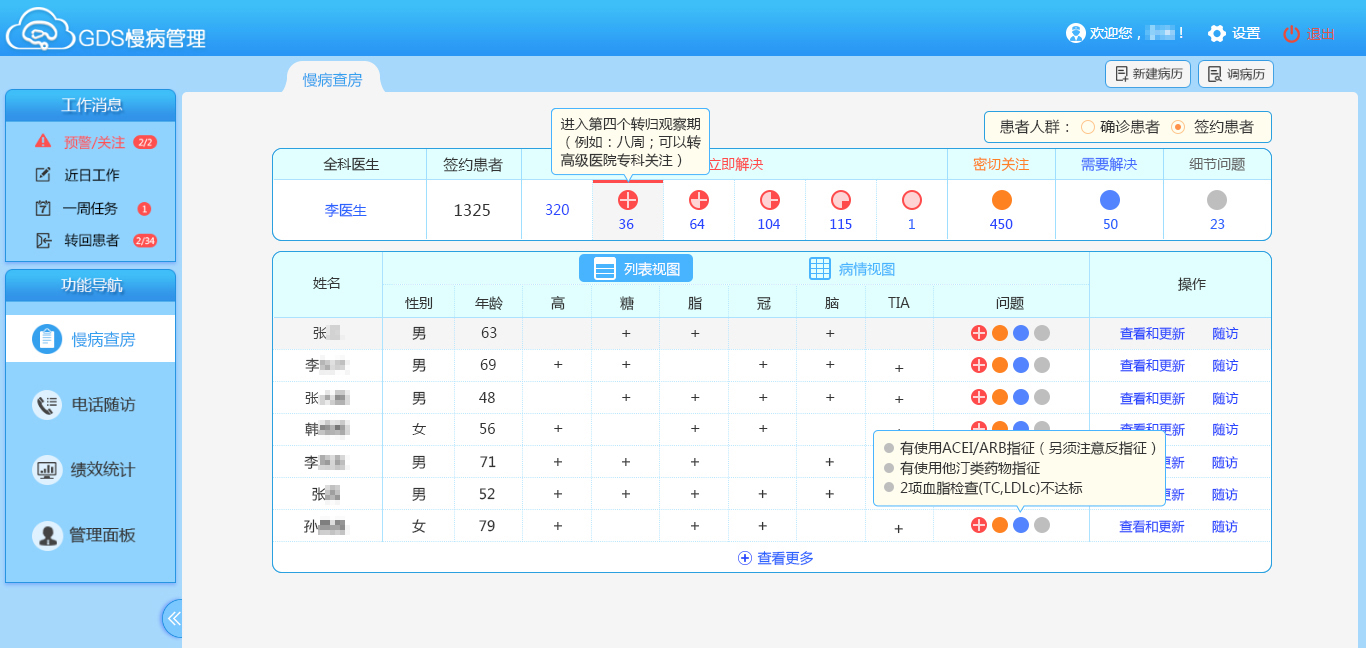The width and height of the screenshot is (1366, 648).
Task: Open 管理面板 management panel
Action: (90, 535)
